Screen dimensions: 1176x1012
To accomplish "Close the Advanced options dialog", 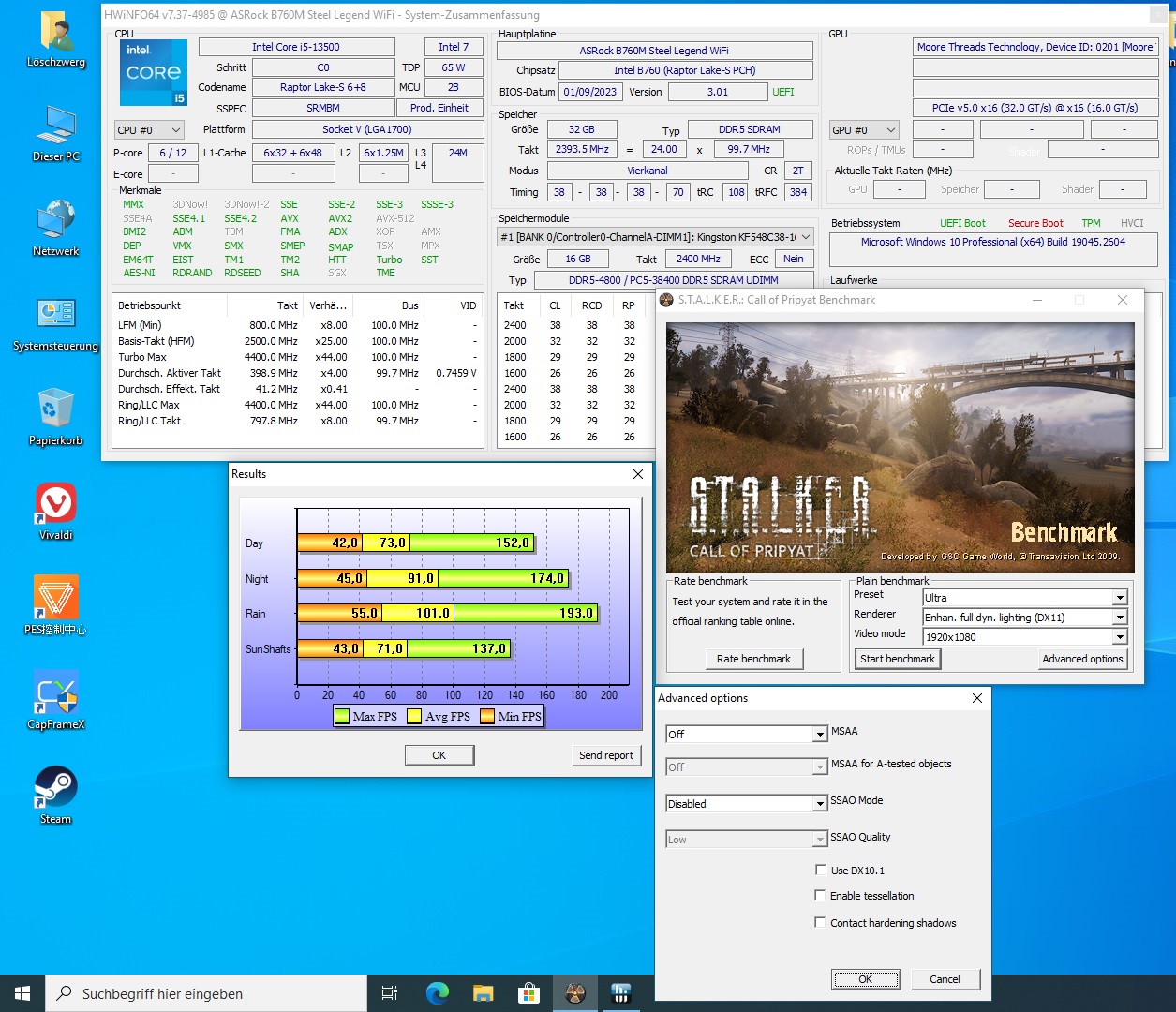I will 976,698.
